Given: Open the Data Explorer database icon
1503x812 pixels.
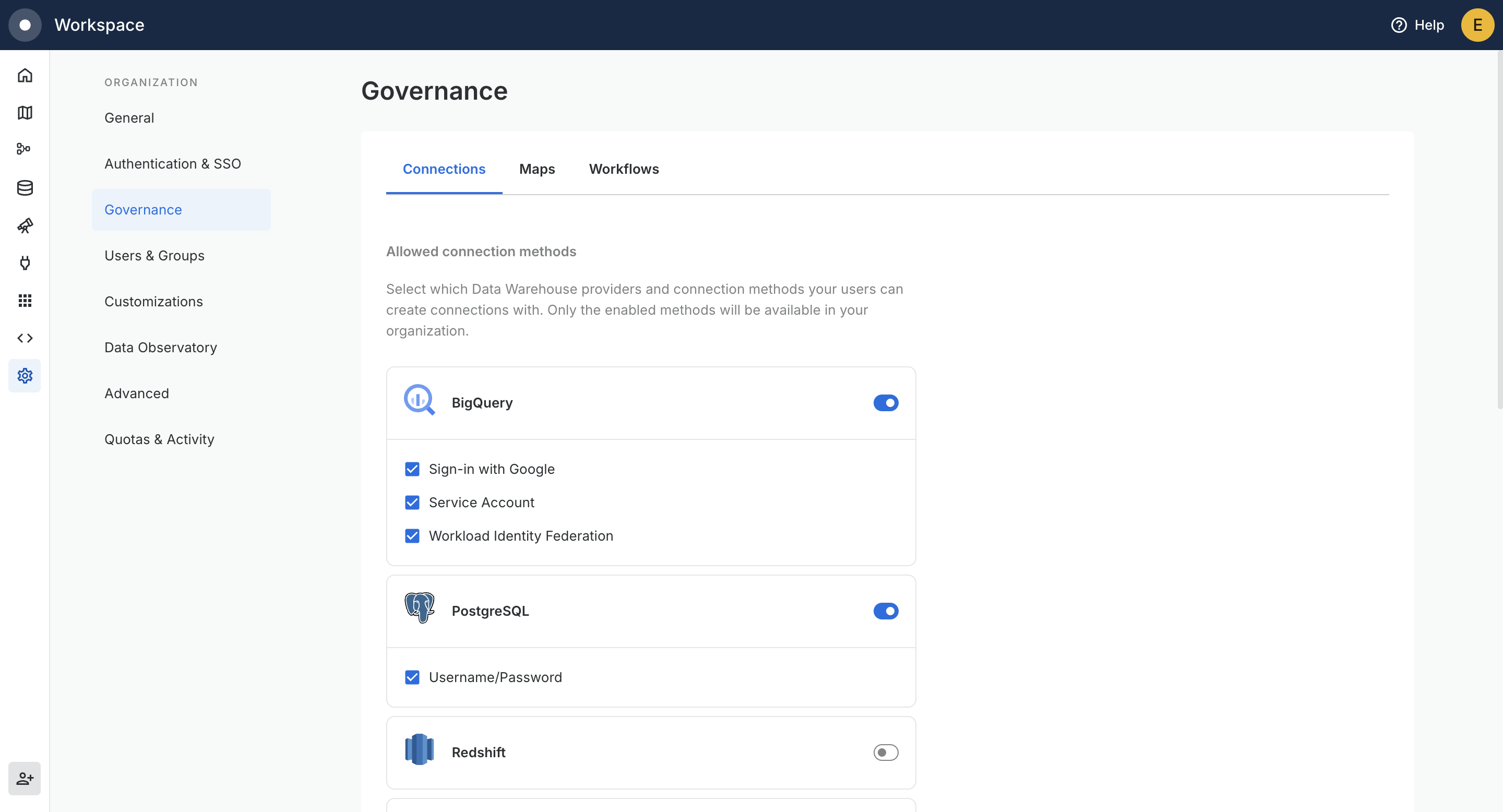Looking at the screenshot, I should coord(25,188).
